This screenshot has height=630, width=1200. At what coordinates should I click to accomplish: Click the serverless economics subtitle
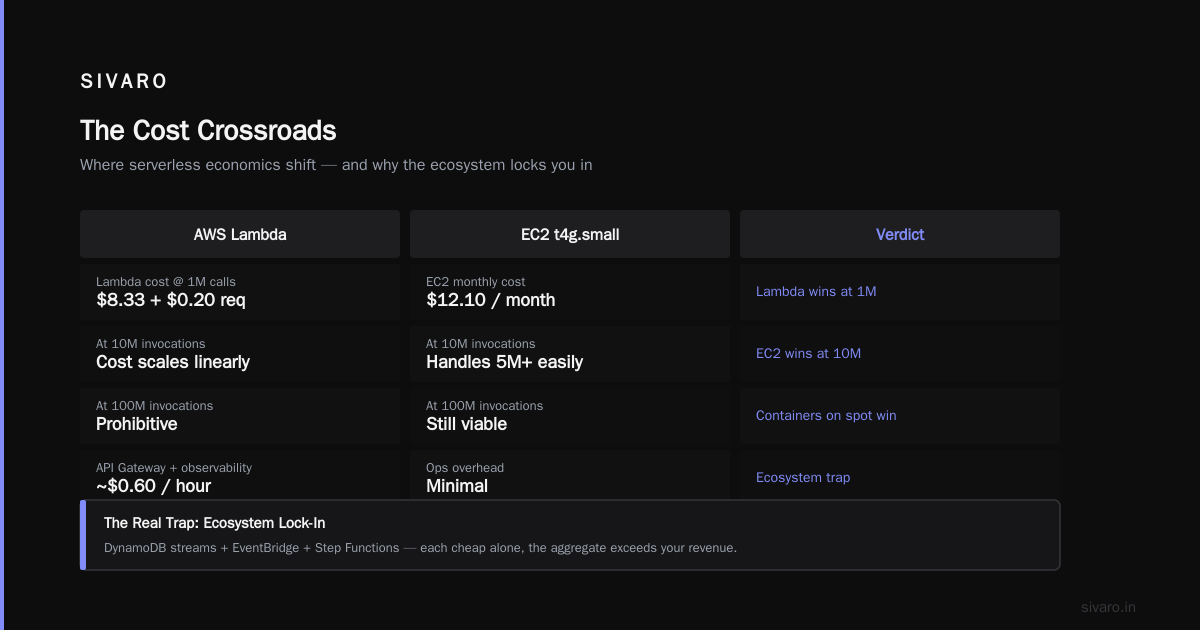[336, 165]
